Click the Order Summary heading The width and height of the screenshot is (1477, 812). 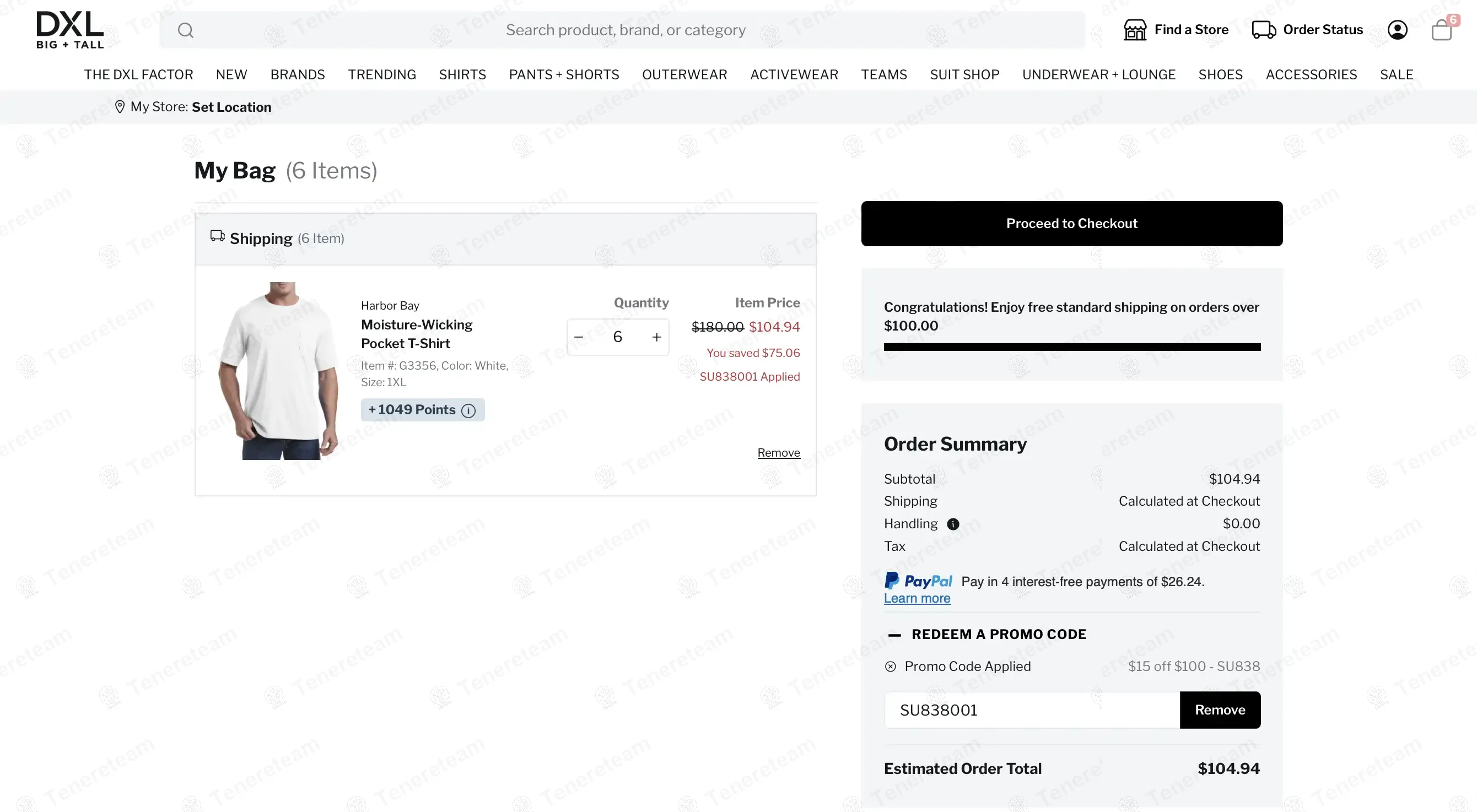(x=955, y=444)
